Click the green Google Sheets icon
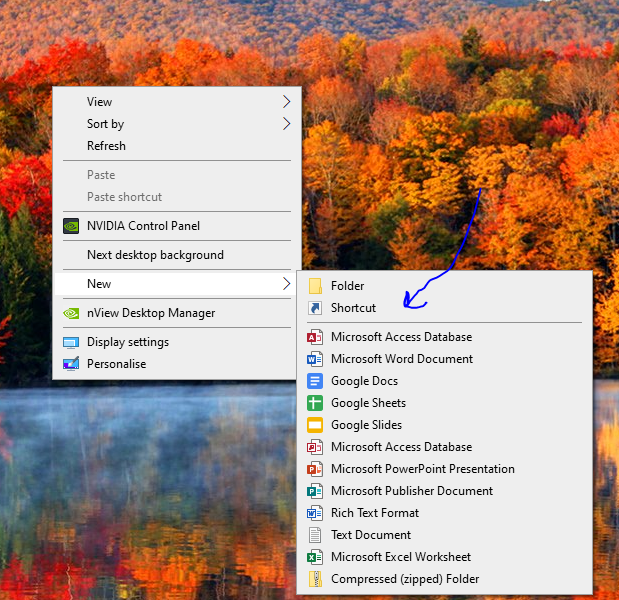This screenshot has width=619, height=600. 315,403
